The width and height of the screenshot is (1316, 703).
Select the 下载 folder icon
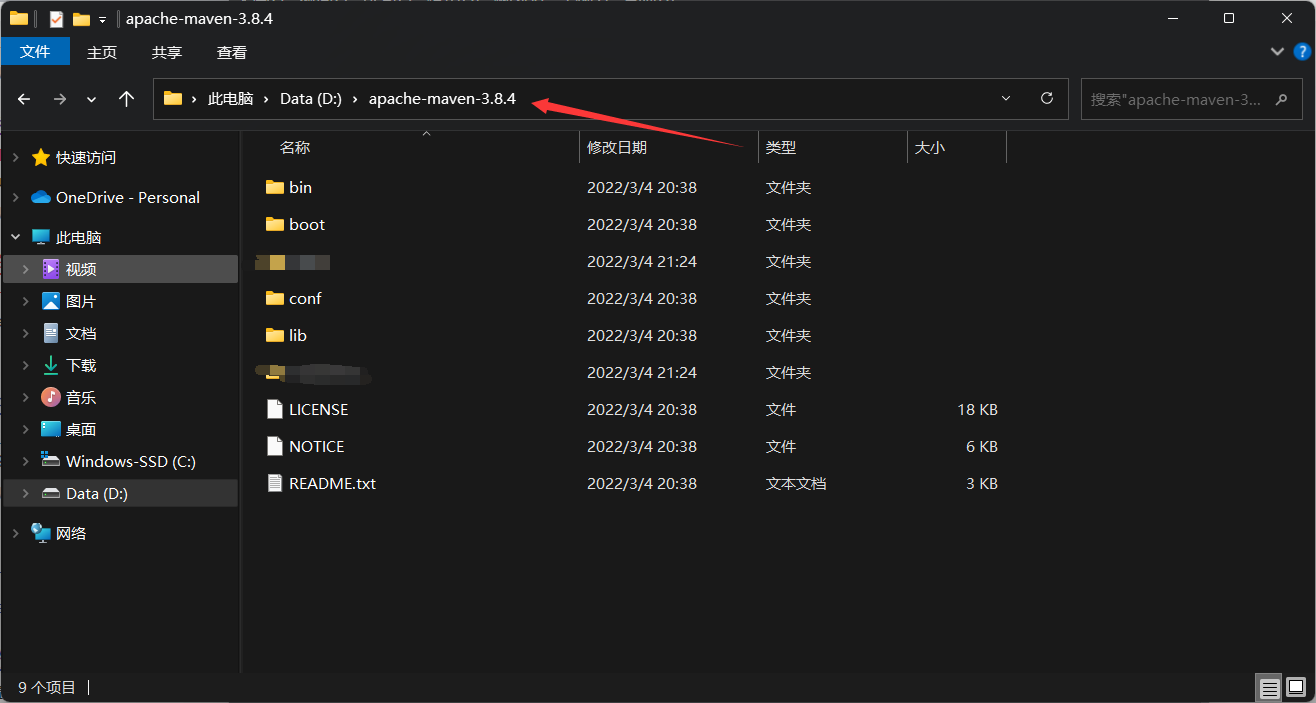pyautogui.click(x=51, y=365)
